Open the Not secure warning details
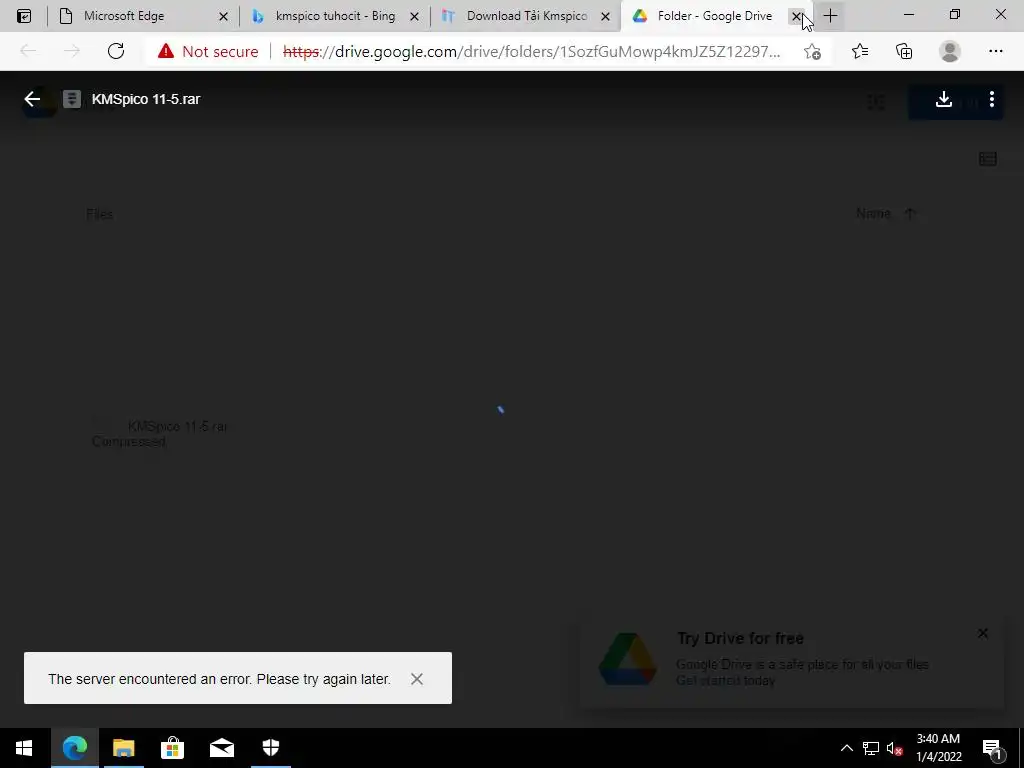 tap(208, 51)
